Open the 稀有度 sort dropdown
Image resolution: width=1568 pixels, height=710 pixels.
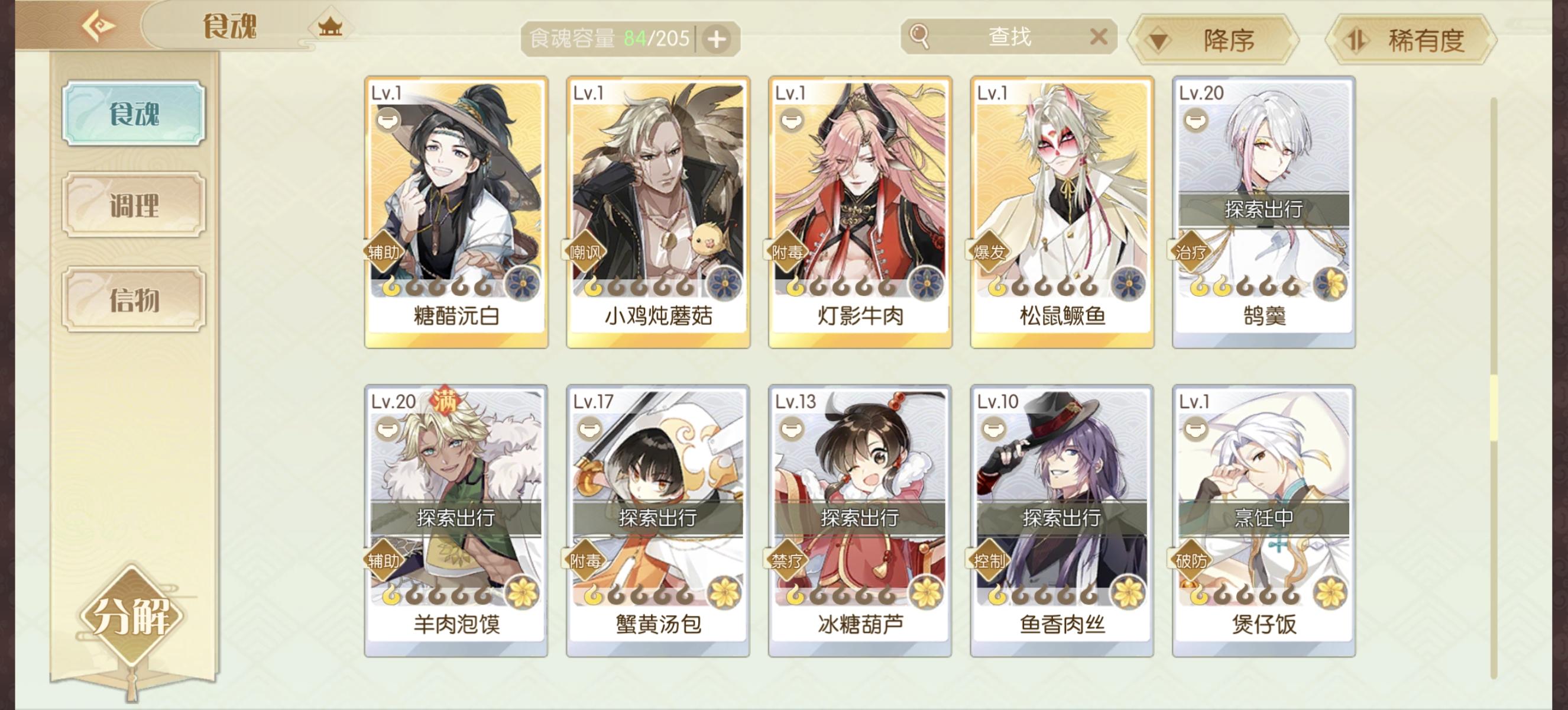tap(1410, 40)
